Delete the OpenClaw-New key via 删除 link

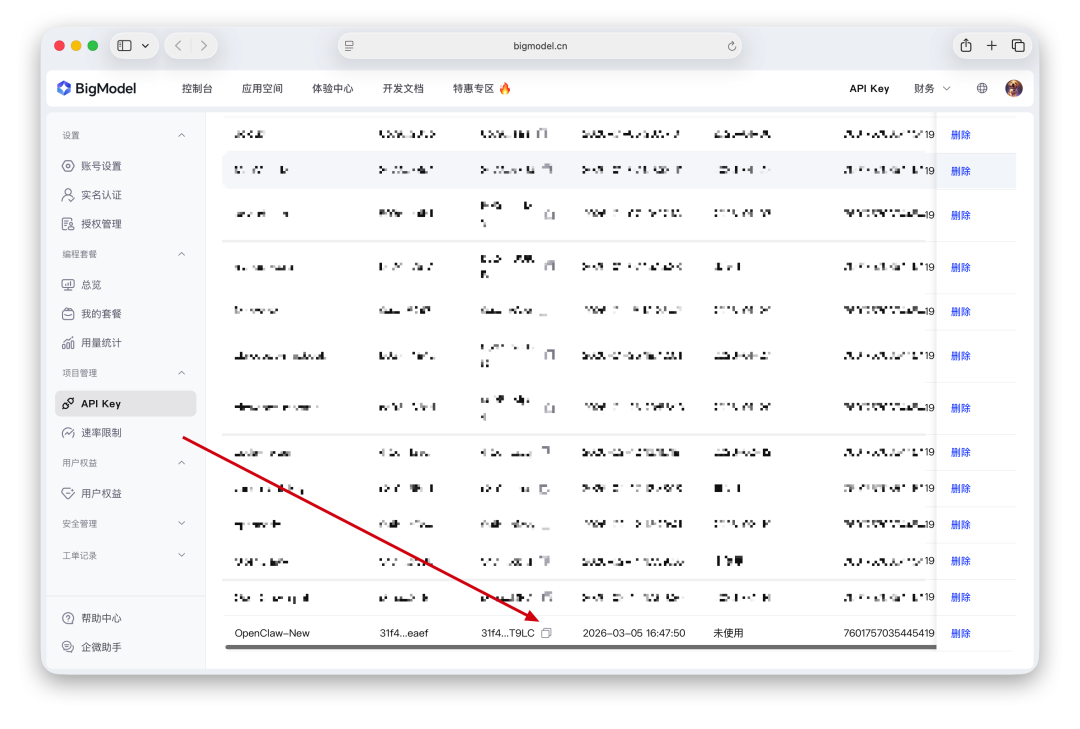(x=960, y=633)
